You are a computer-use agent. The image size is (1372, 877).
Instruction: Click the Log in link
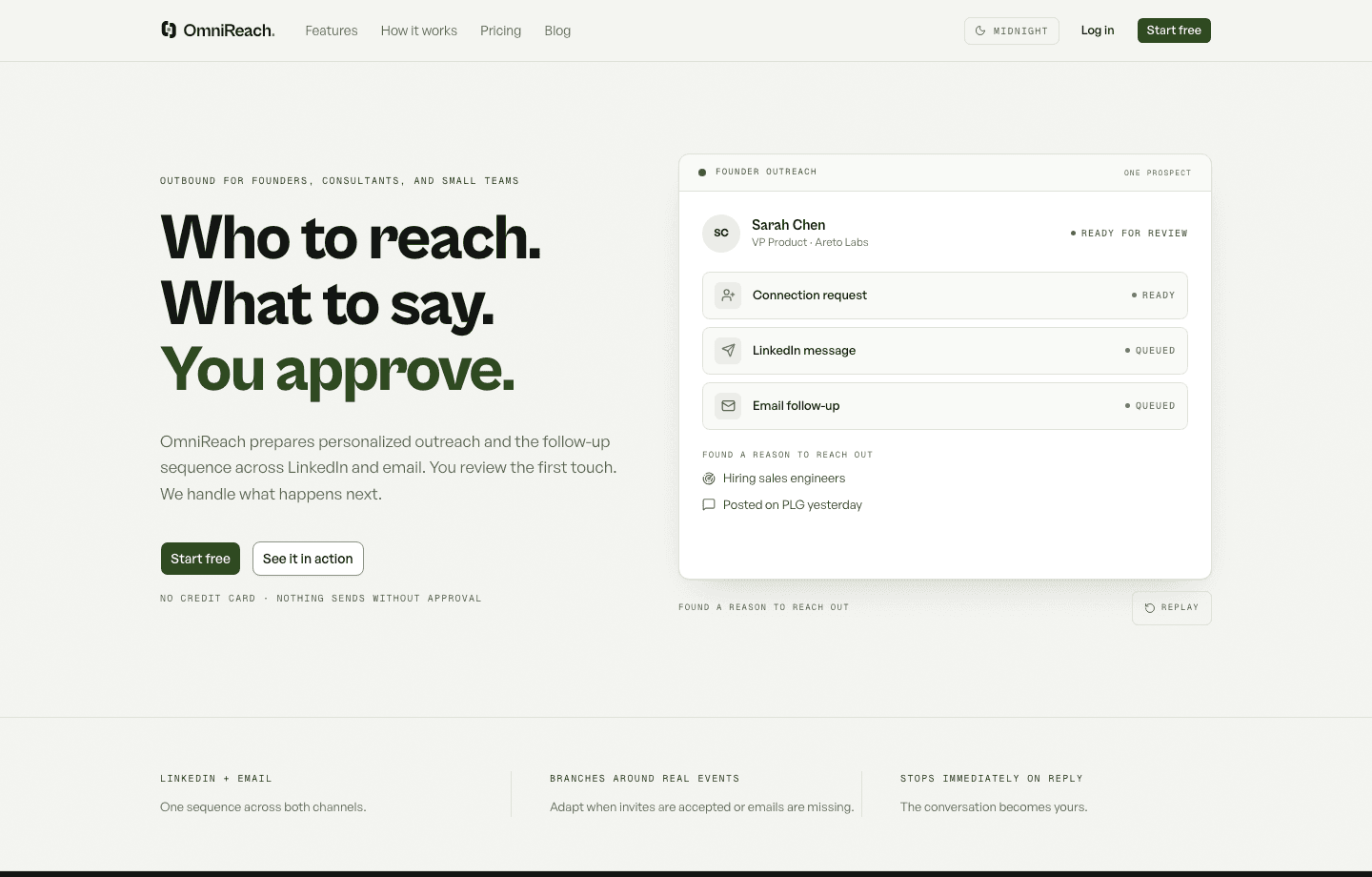(1098, 31)
